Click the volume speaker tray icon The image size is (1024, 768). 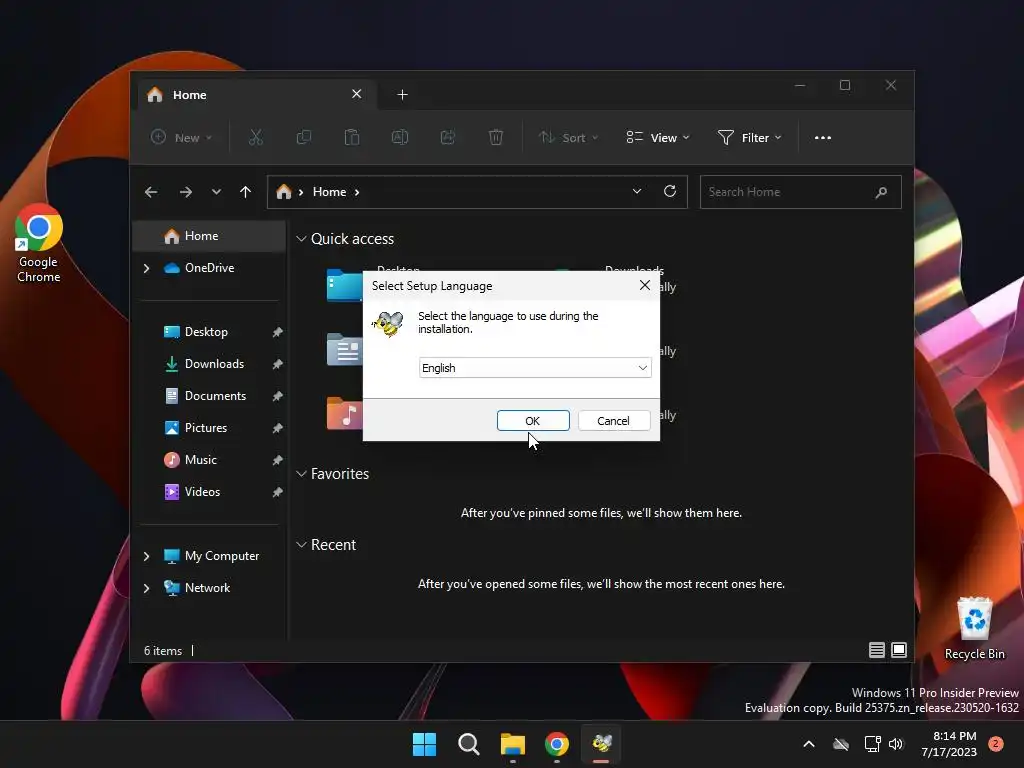pos(897,744)
